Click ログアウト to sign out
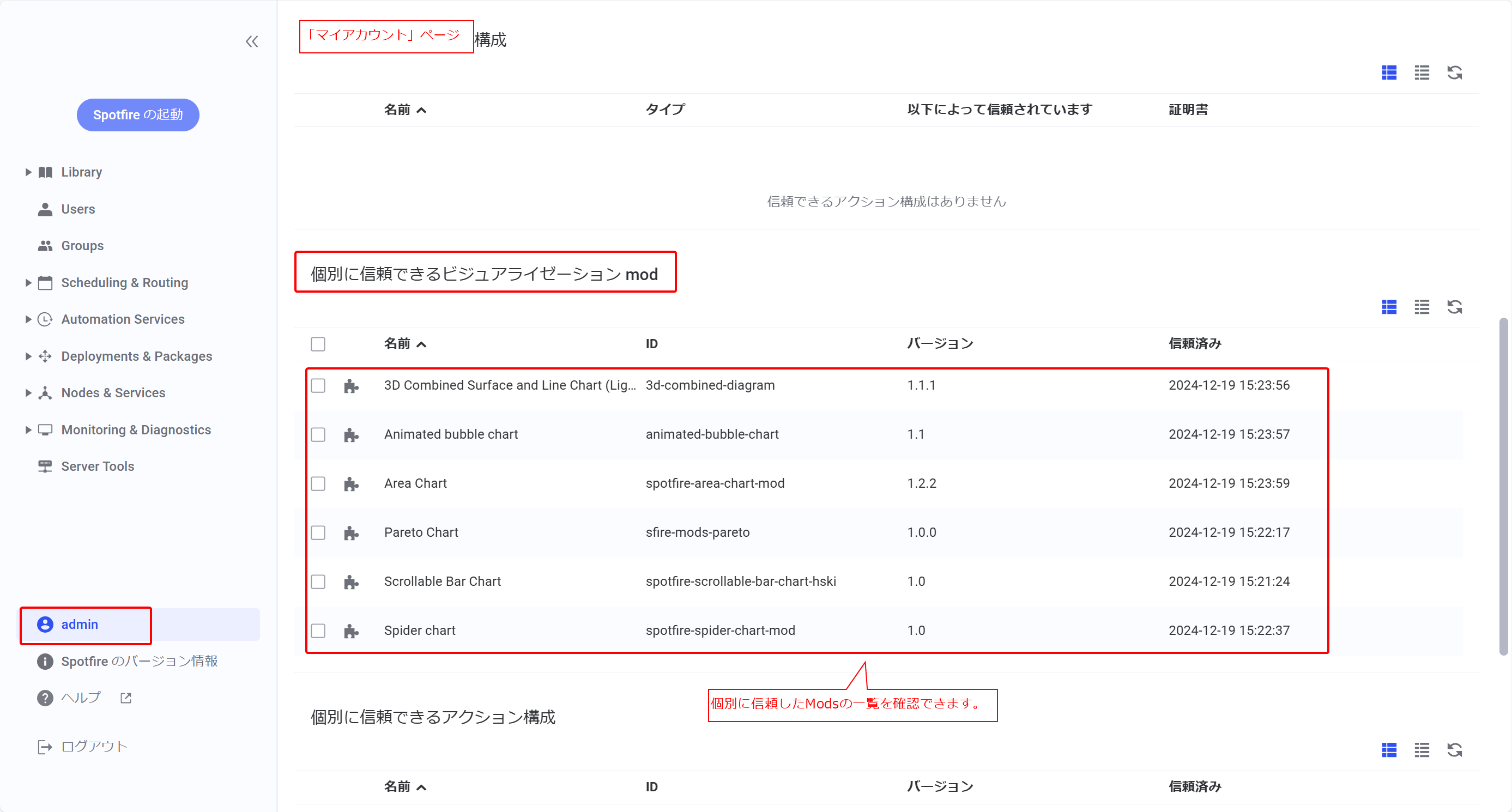This screenshot has height=812, width=1512. tap(94, 746)
